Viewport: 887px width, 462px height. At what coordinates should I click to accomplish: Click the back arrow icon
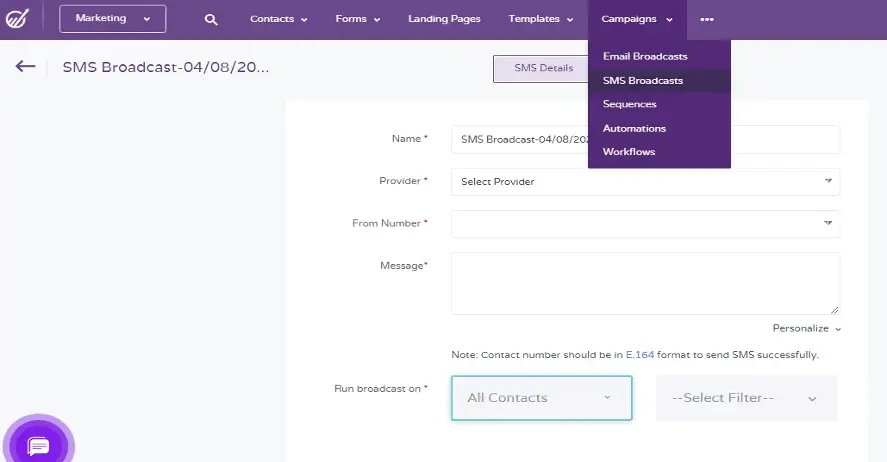coord(25,67)
